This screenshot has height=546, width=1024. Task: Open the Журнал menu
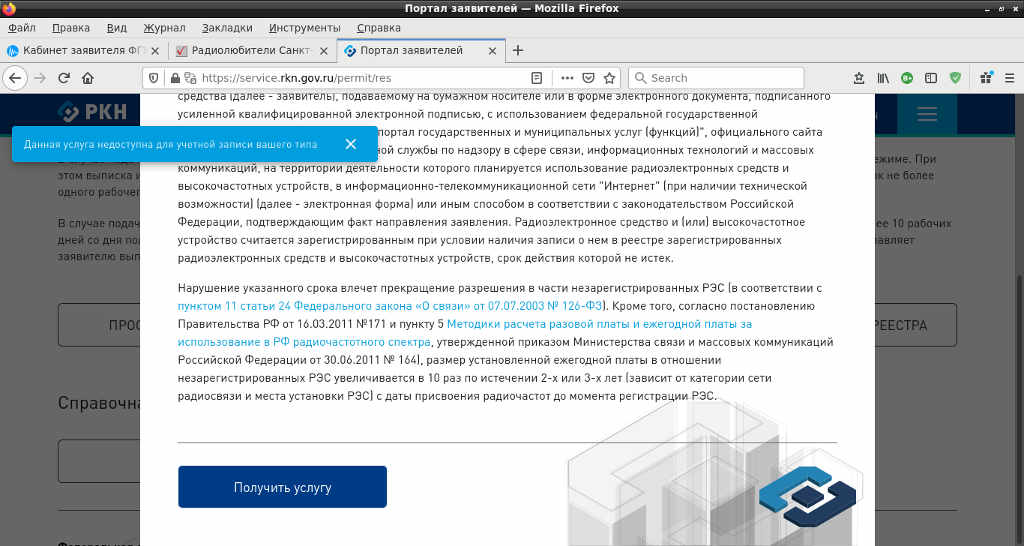click(164, 27)
